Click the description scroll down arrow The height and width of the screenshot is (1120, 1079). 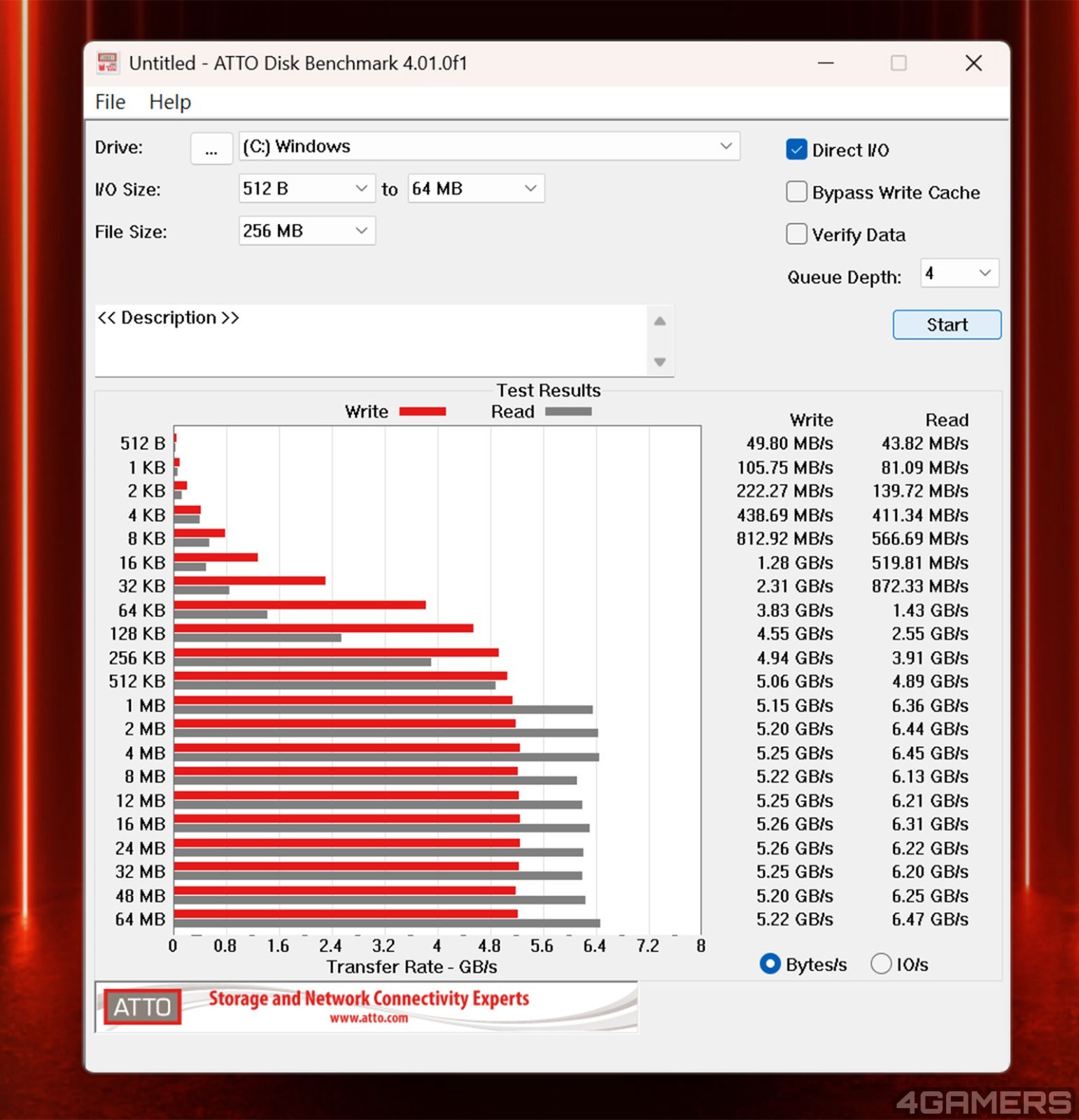(659, 362)
